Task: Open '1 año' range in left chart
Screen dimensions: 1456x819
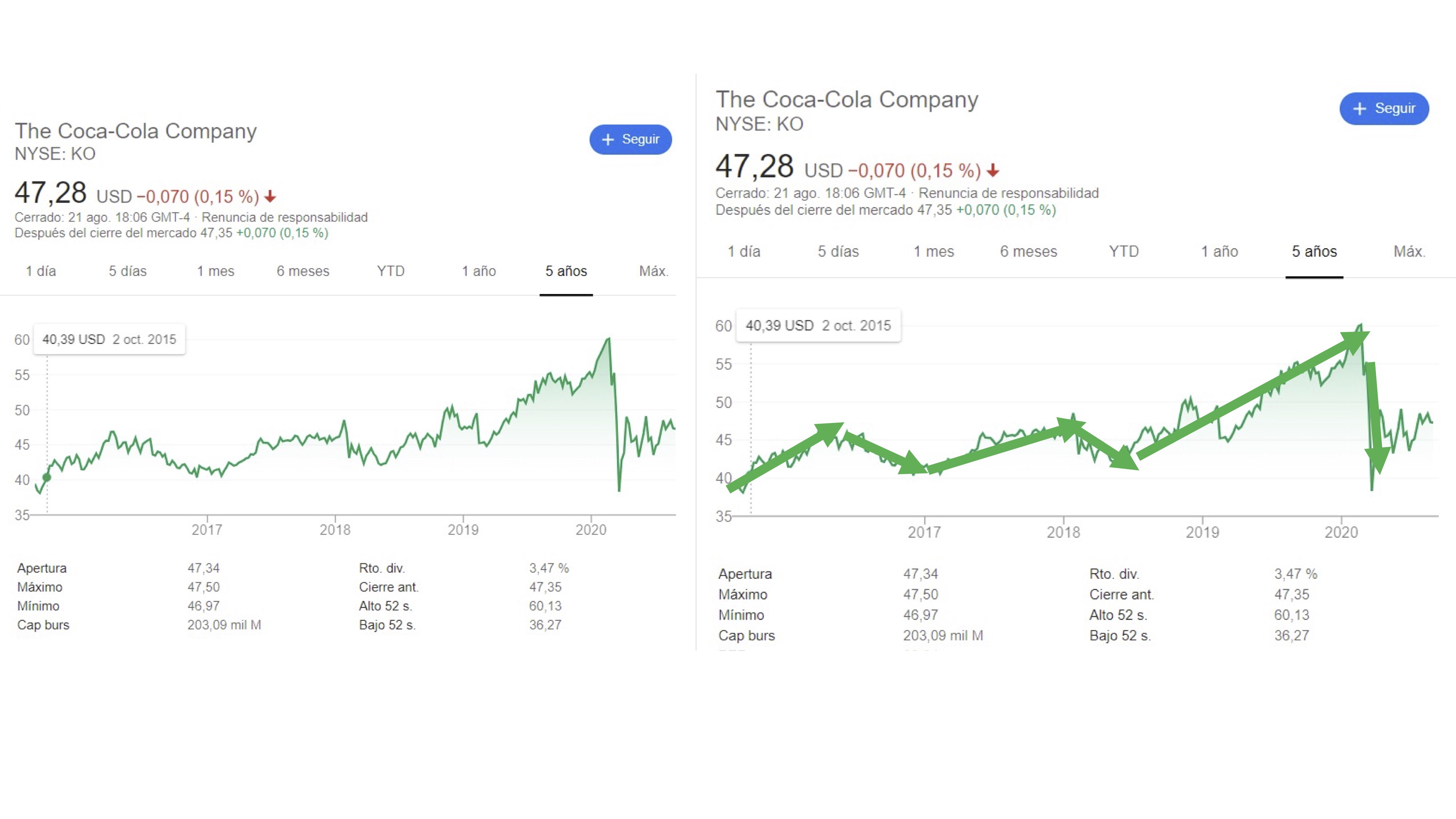Action: click(x=479, y=271)
